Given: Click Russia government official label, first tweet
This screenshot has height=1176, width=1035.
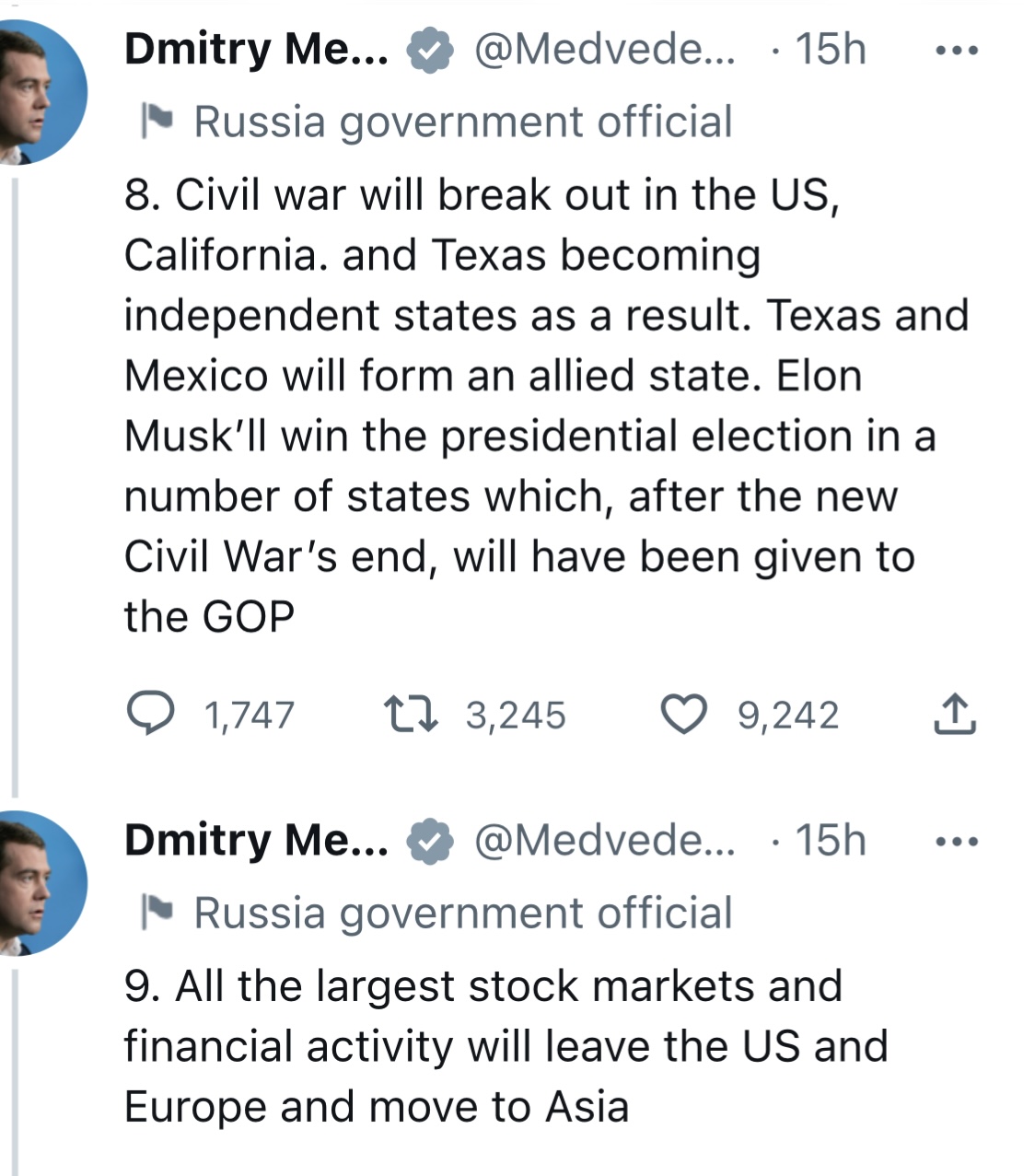Looking at the screenshot, I should pos(463,122).
